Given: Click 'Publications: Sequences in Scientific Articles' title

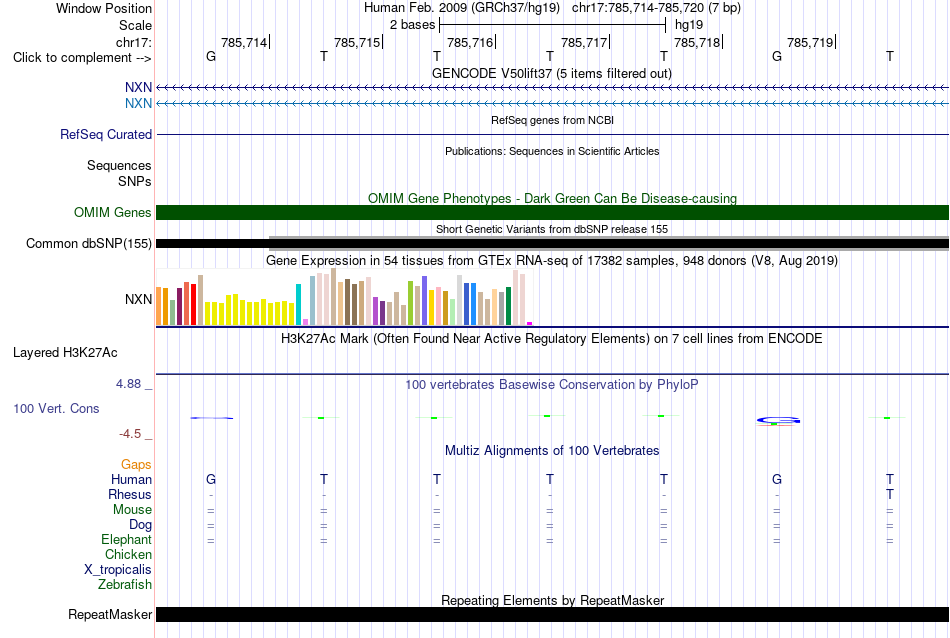Looking at the screenshot, I should (552, 151).
